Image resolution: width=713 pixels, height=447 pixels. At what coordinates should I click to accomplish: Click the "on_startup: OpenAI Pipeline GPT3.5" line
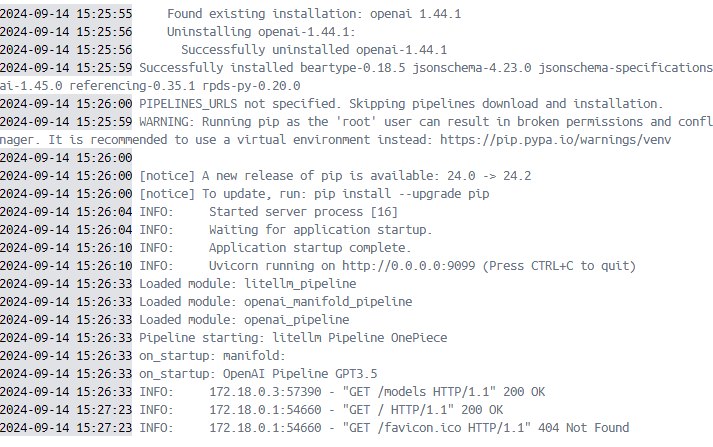tap(258, 374)
